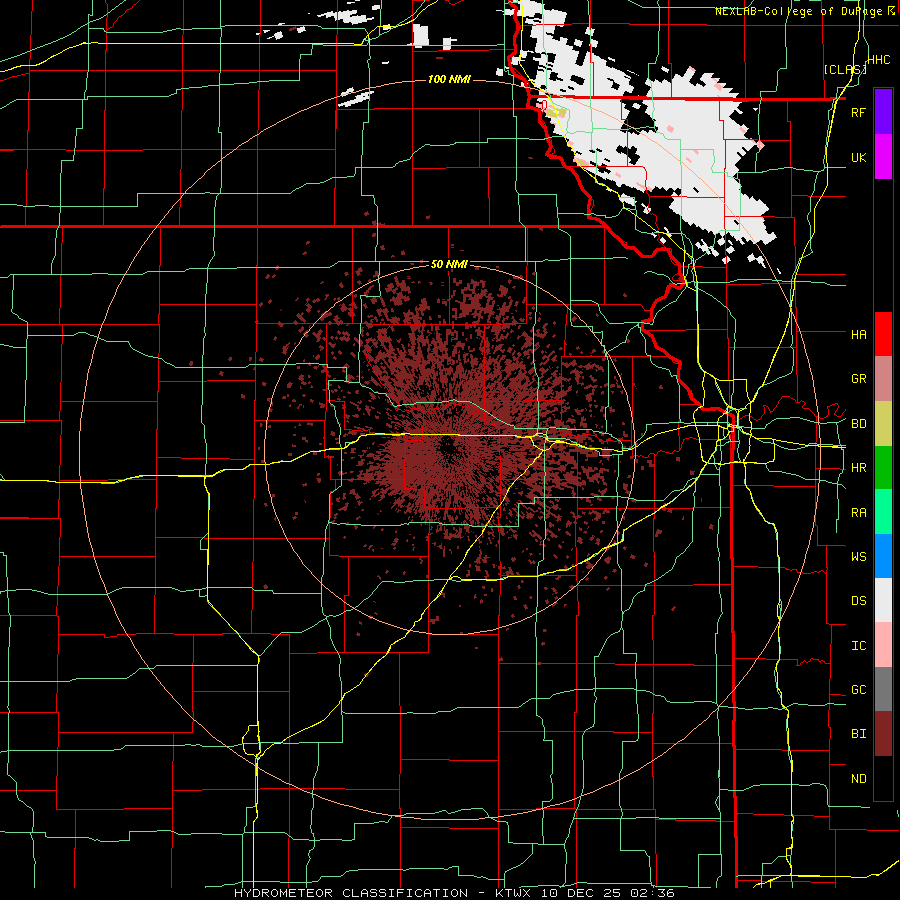Click the HYDROMETEOR CLASSIFICATION title text
The width and height of the screenshot is (900, 900).
(x=351, y=893)
